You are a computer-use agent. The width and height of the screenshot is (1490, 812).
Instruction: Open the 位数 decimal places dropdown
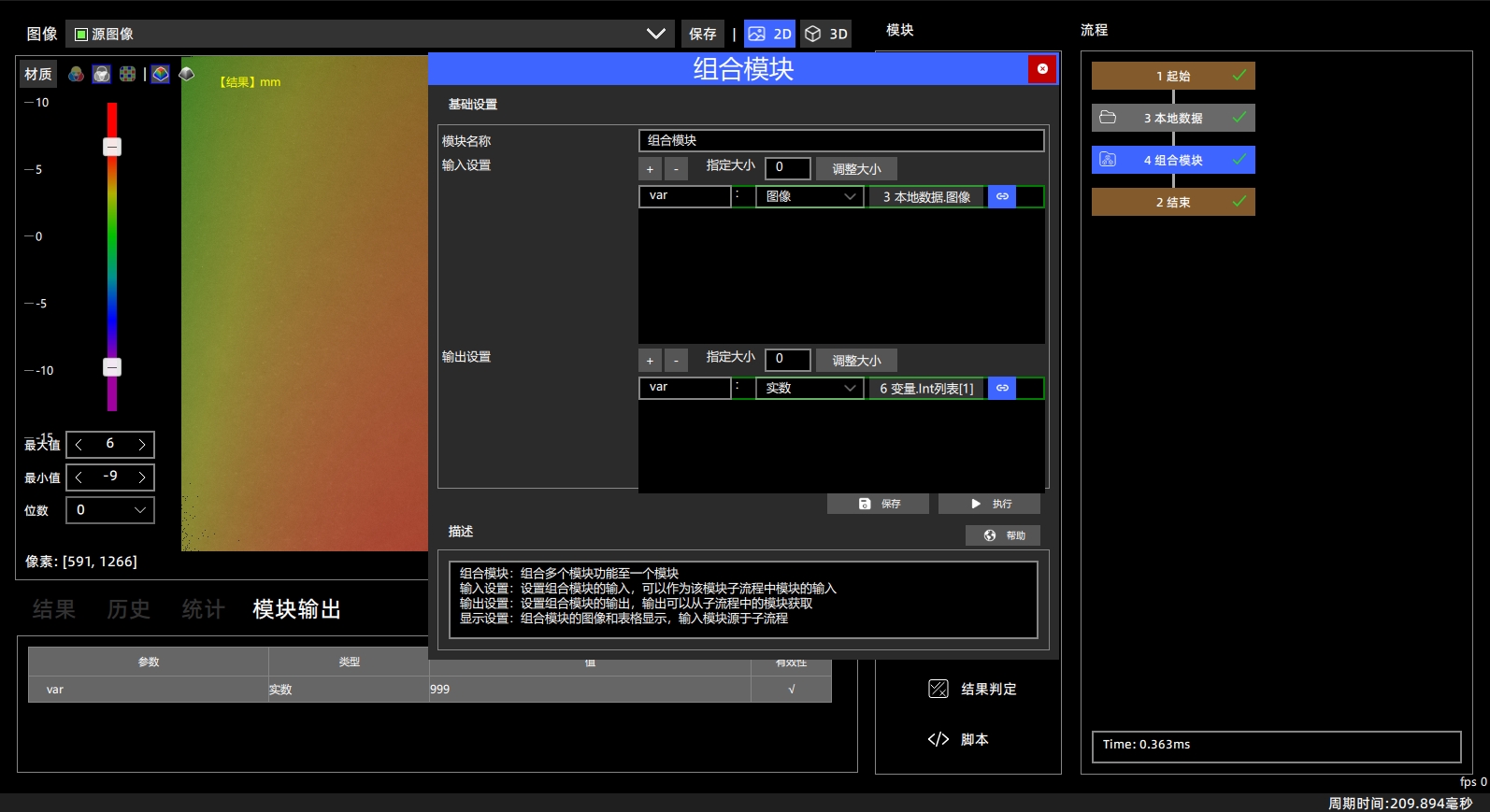110,510
